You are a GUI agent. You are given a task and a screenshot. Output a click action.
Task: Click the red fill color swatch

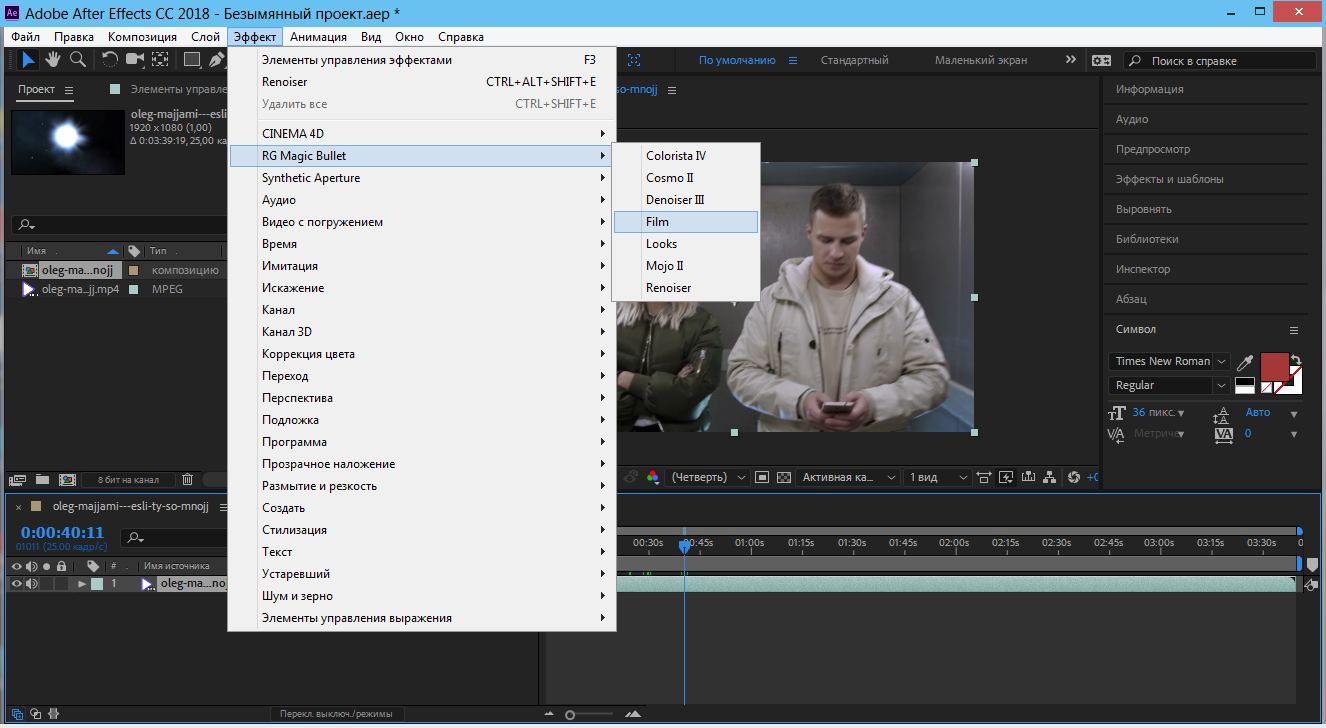coord(1274,367)
